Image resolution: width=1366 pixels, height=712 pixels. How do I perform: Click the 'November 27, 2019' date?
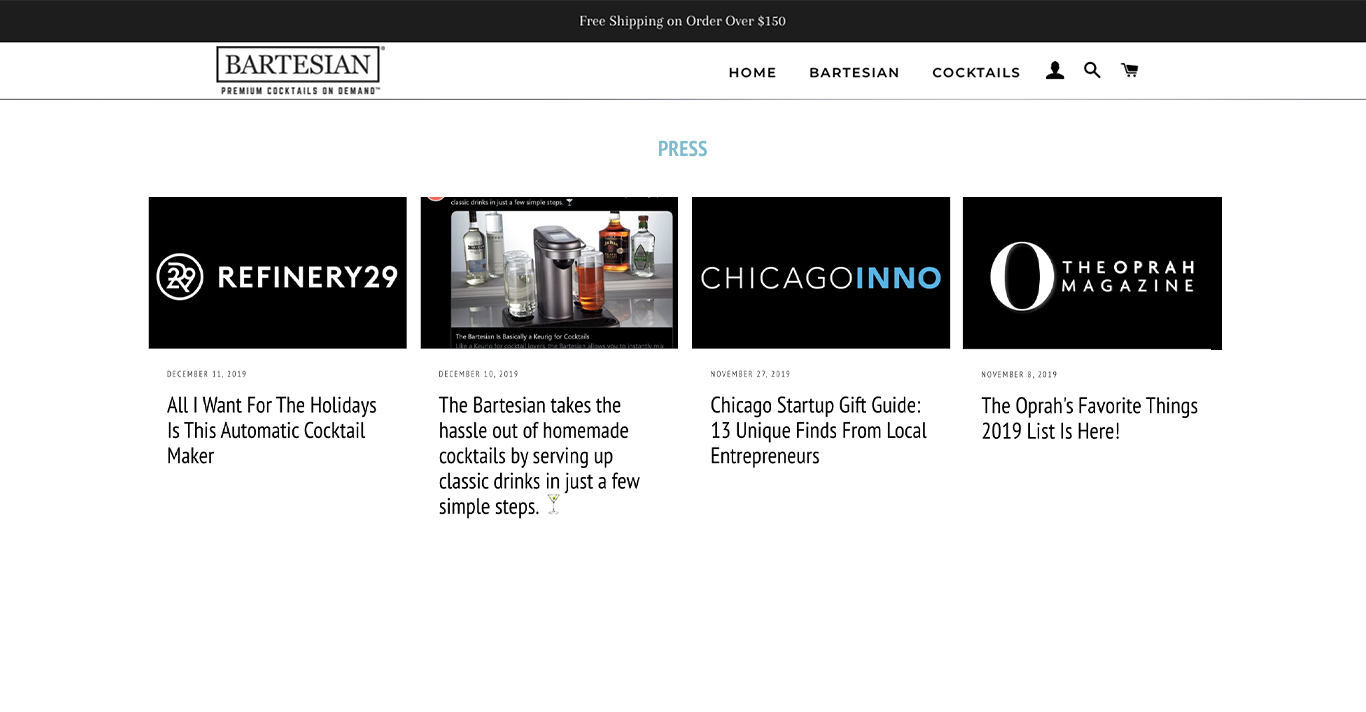pyautogui.click(x=750, y=374)
